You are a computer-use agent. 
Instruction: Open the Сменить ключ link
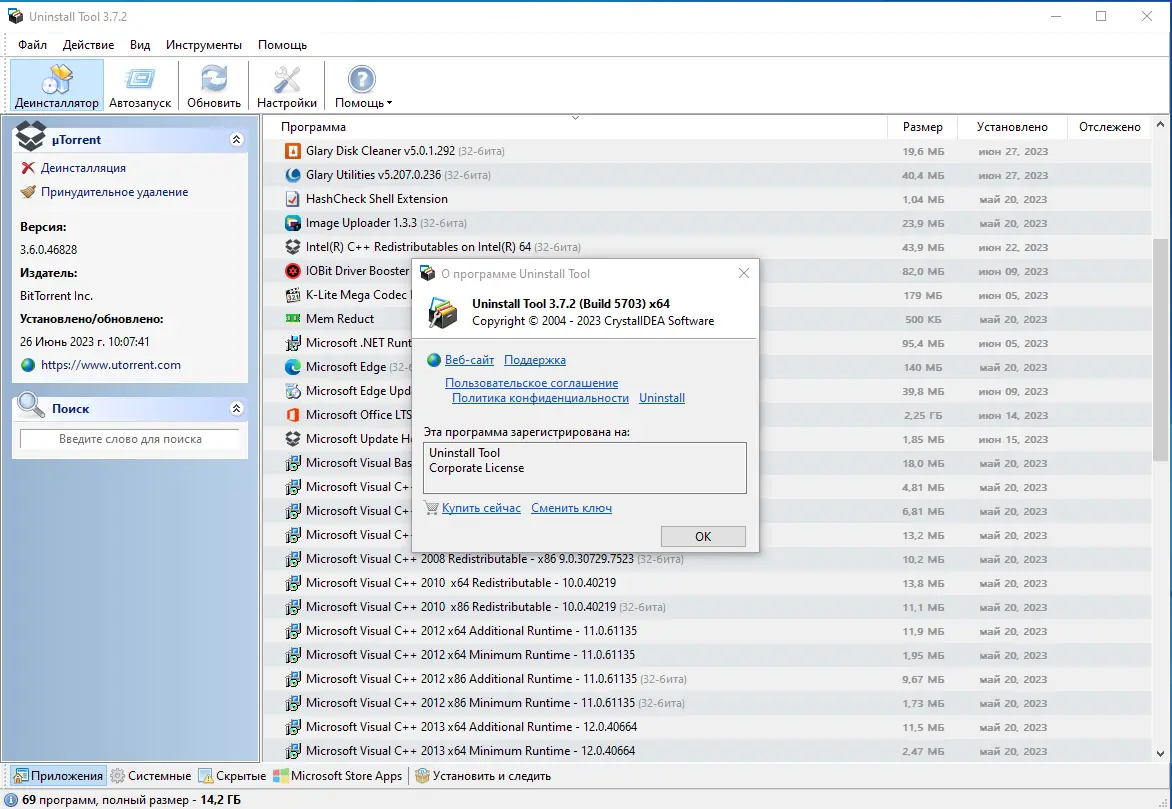[x=571, y=508]
